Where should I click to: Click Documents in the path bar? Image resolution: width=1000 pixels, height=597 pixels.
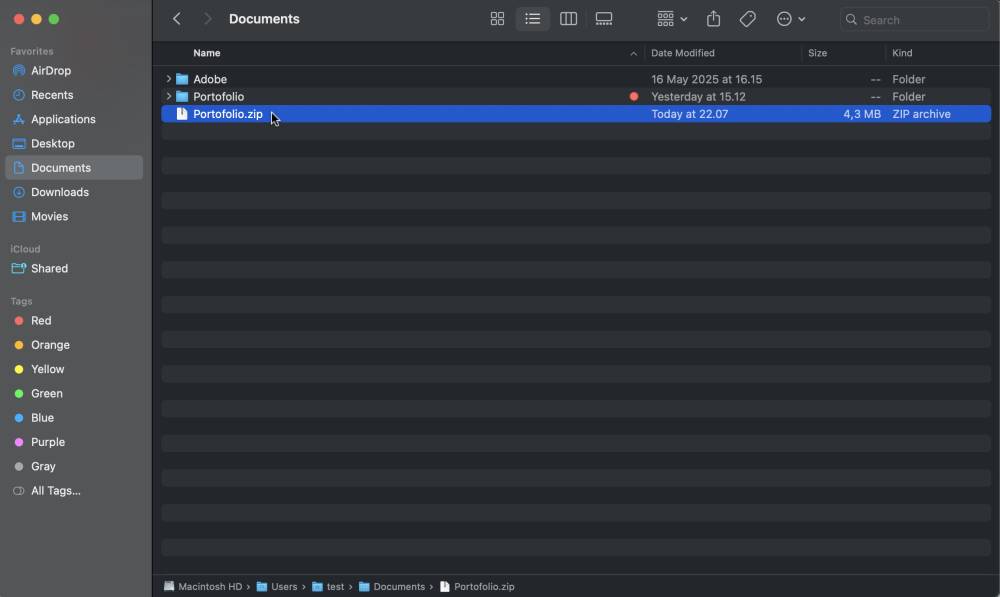(x=392, y=587)
